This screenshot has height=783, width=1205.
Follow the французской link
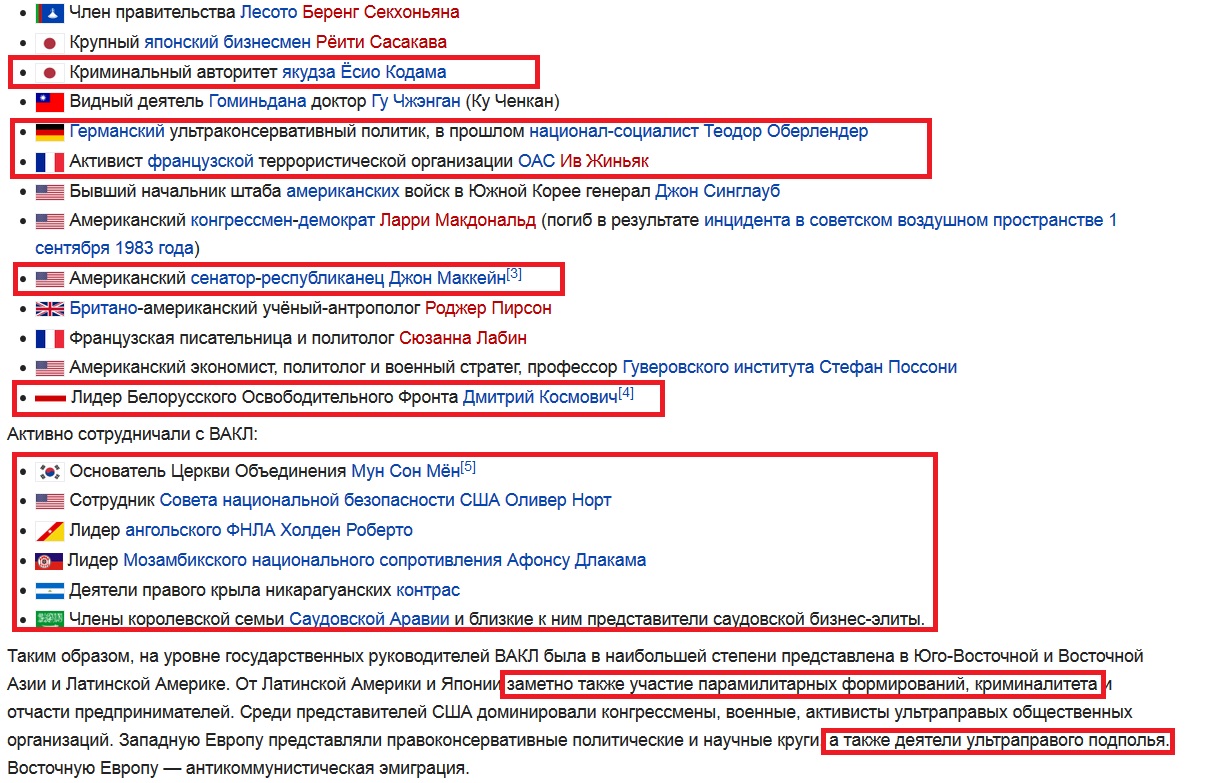(x=201, y=161)
